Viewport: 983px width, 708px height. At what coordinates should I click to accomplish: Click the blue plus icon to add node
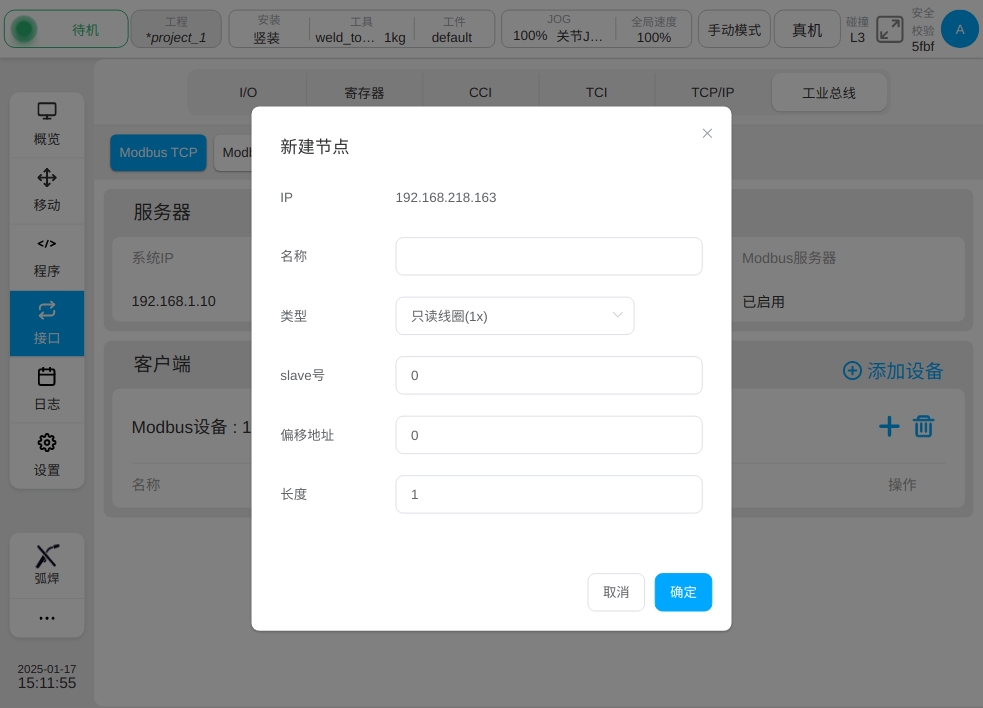point(889,427)
